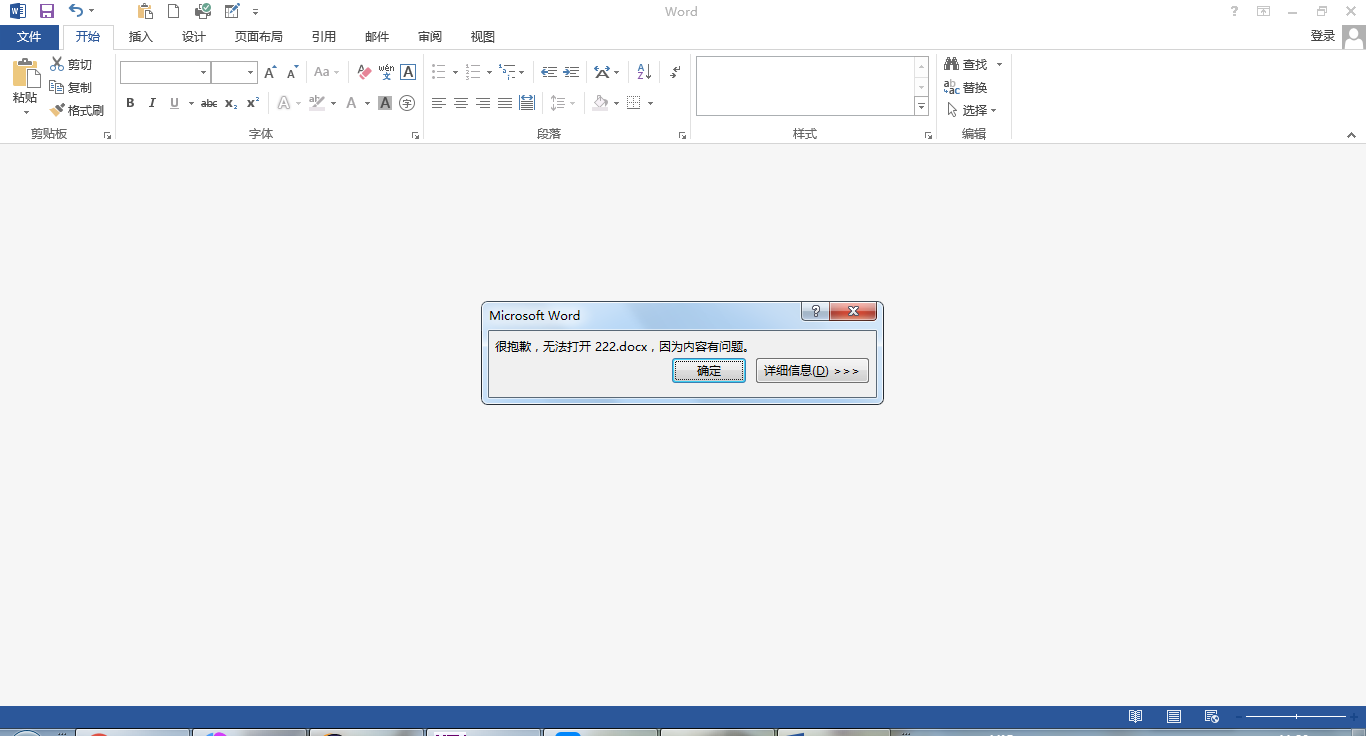1366x736 pixels.
Task: Click Find (查找) binoculars button
Action: pos(966,64)
